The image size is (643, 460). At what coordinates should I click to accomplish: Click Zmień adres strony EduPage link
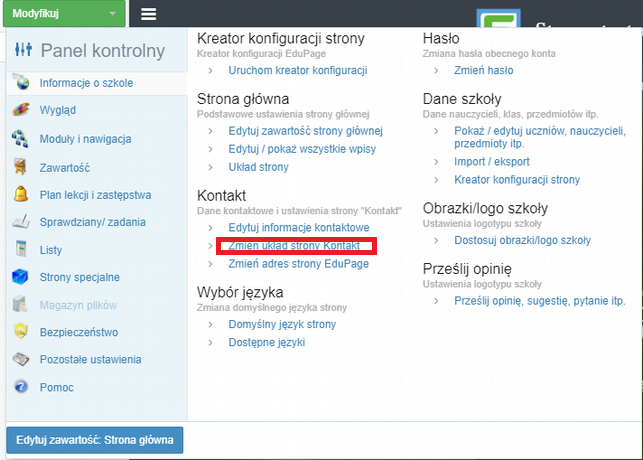pyautogui.click(x=299, y=264)
